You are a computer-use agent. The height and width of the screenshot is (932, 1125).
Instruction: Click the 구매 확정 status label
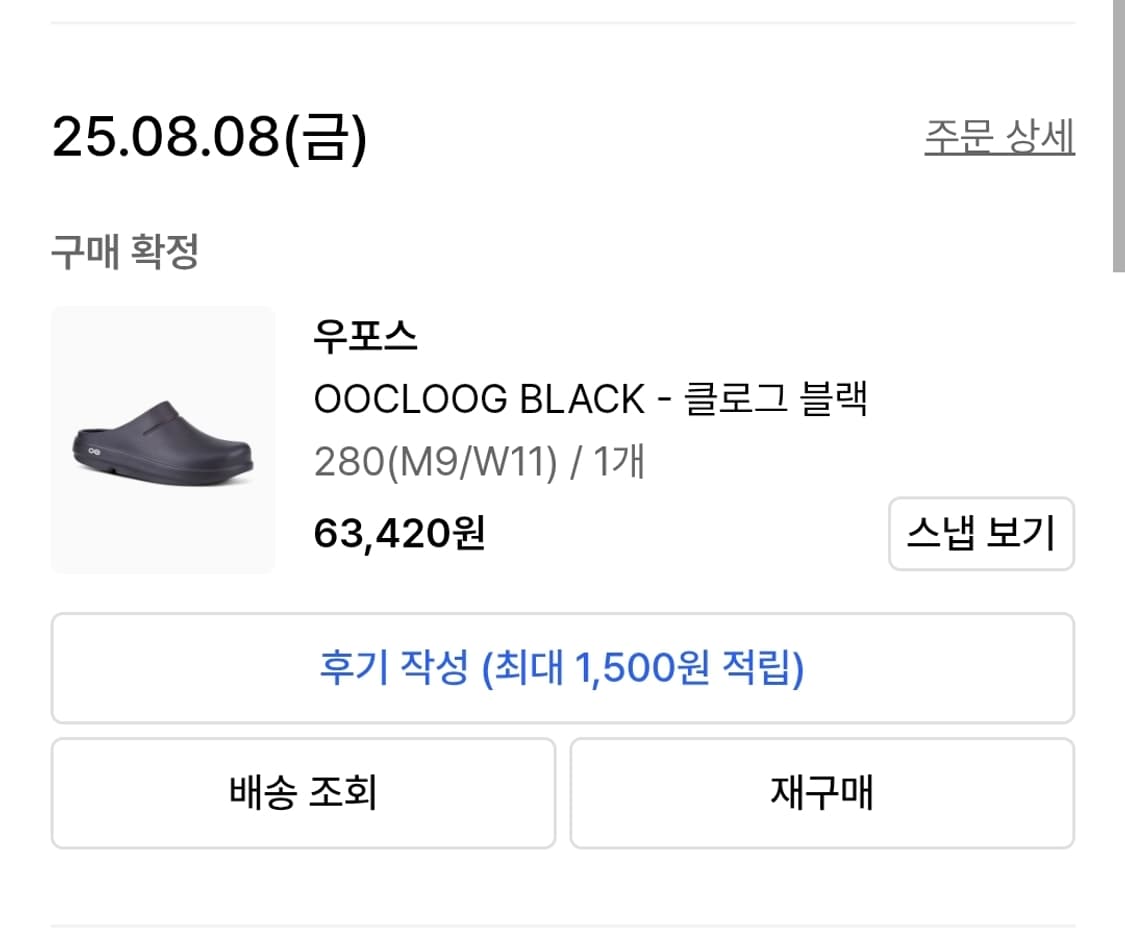[x=125, y=252]
